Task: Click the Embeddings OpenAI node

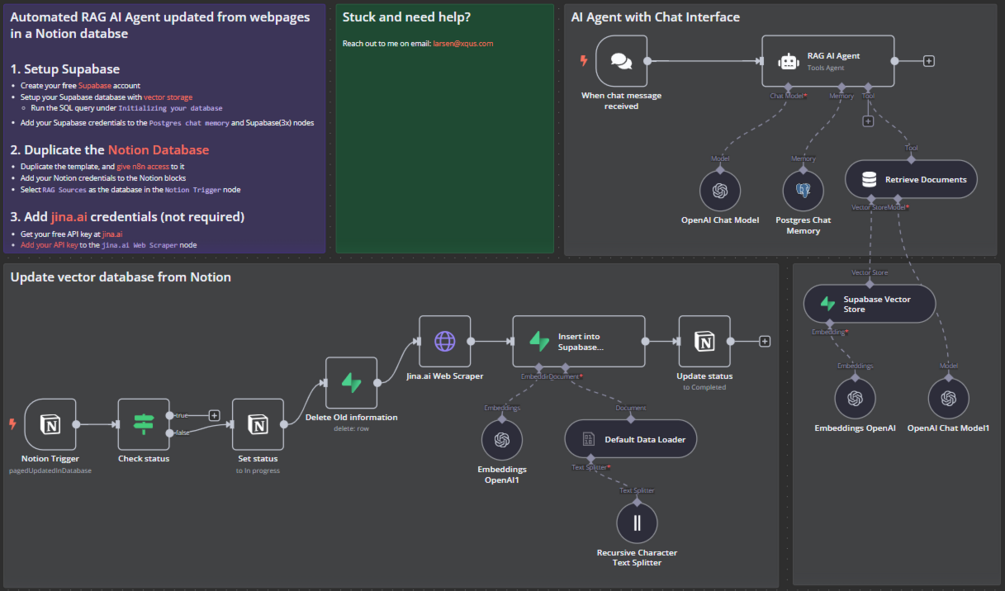Action: pos(855,398)
